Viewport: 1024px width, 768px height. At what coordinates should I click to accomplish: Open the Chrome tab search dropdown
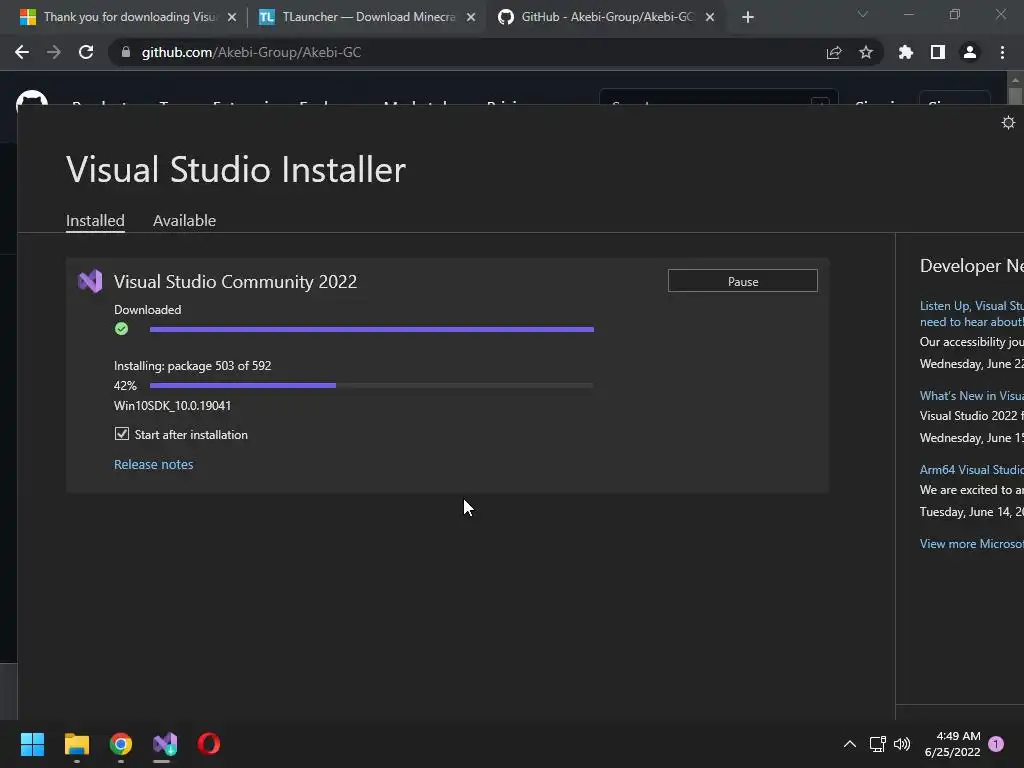click(863, 14)
